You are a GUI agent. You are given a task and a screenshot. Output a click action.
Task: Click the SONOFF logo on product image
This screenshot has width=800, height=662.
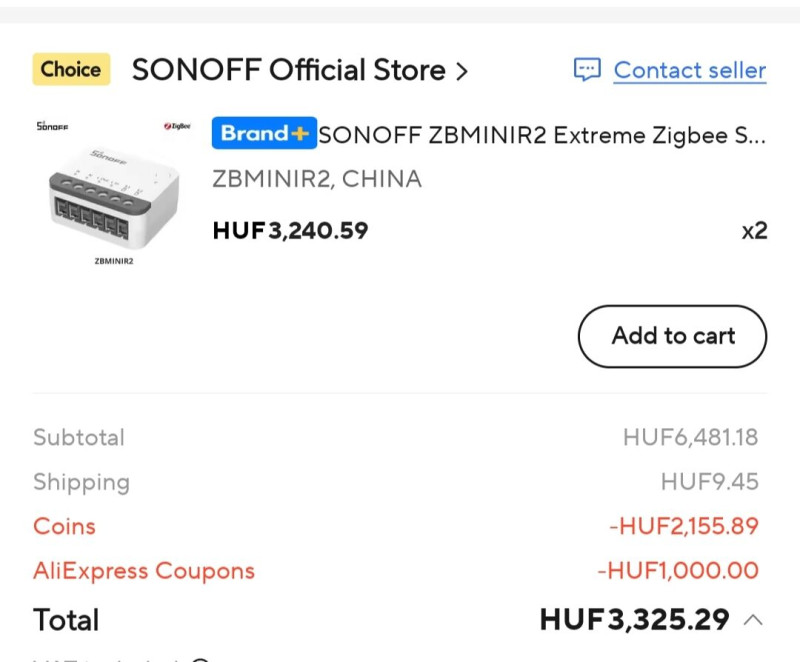(x=52, y=127)
